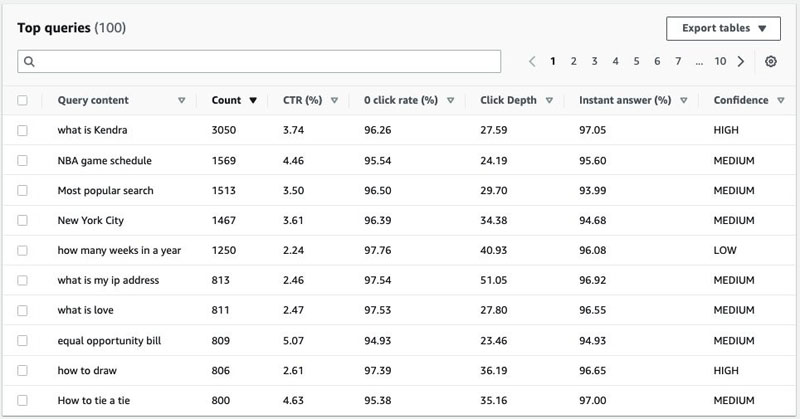Click the Query content column header
Viewport: 800px width, 419px height.
[93, 100]
